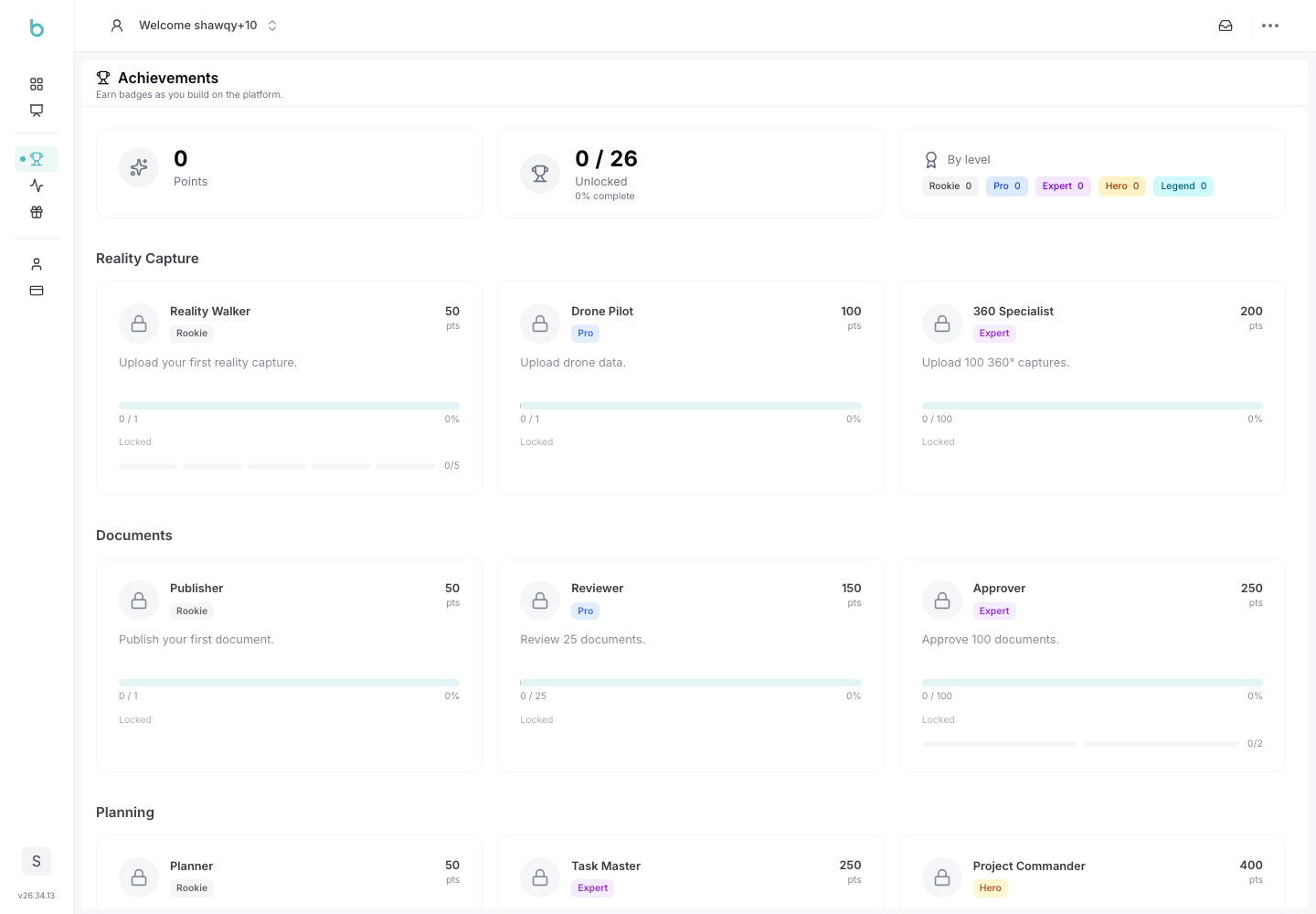This screenshot has width=1316, height=914.
Task: Click the '0% complete' text
Action: pos(605,197)
